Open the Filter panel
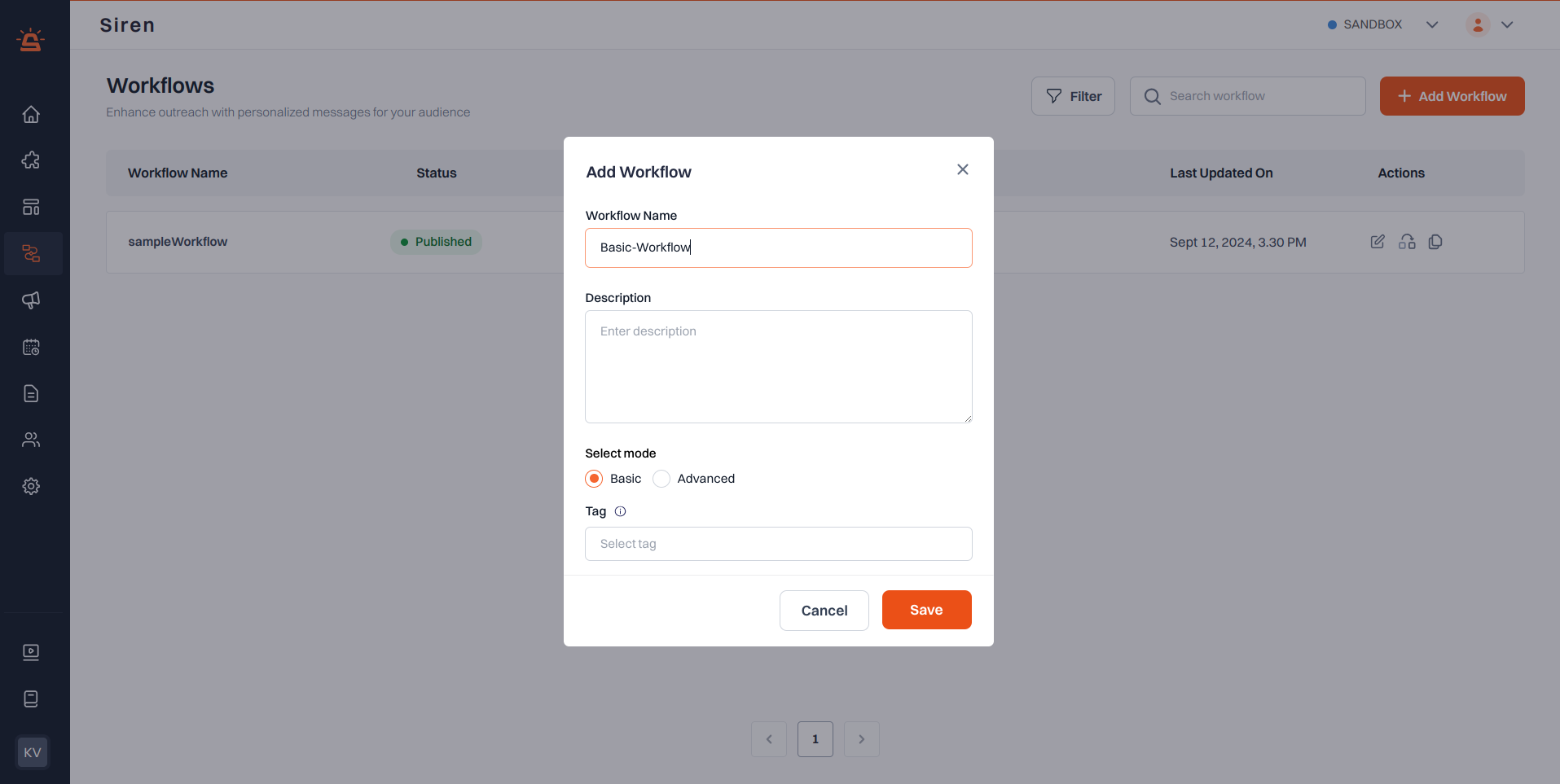The image size is (1560, 784). coord(1073,95)
